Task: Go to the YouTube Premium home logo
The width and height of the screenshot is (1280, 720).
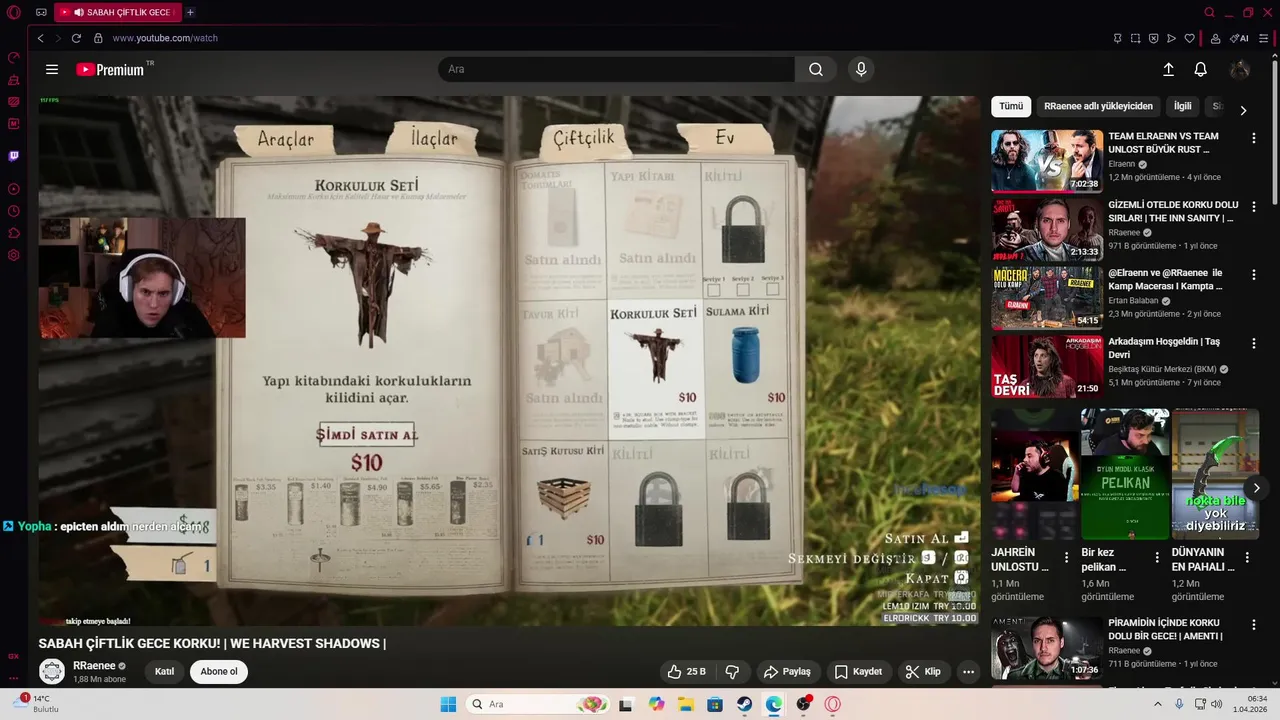Action: [110, 69]
